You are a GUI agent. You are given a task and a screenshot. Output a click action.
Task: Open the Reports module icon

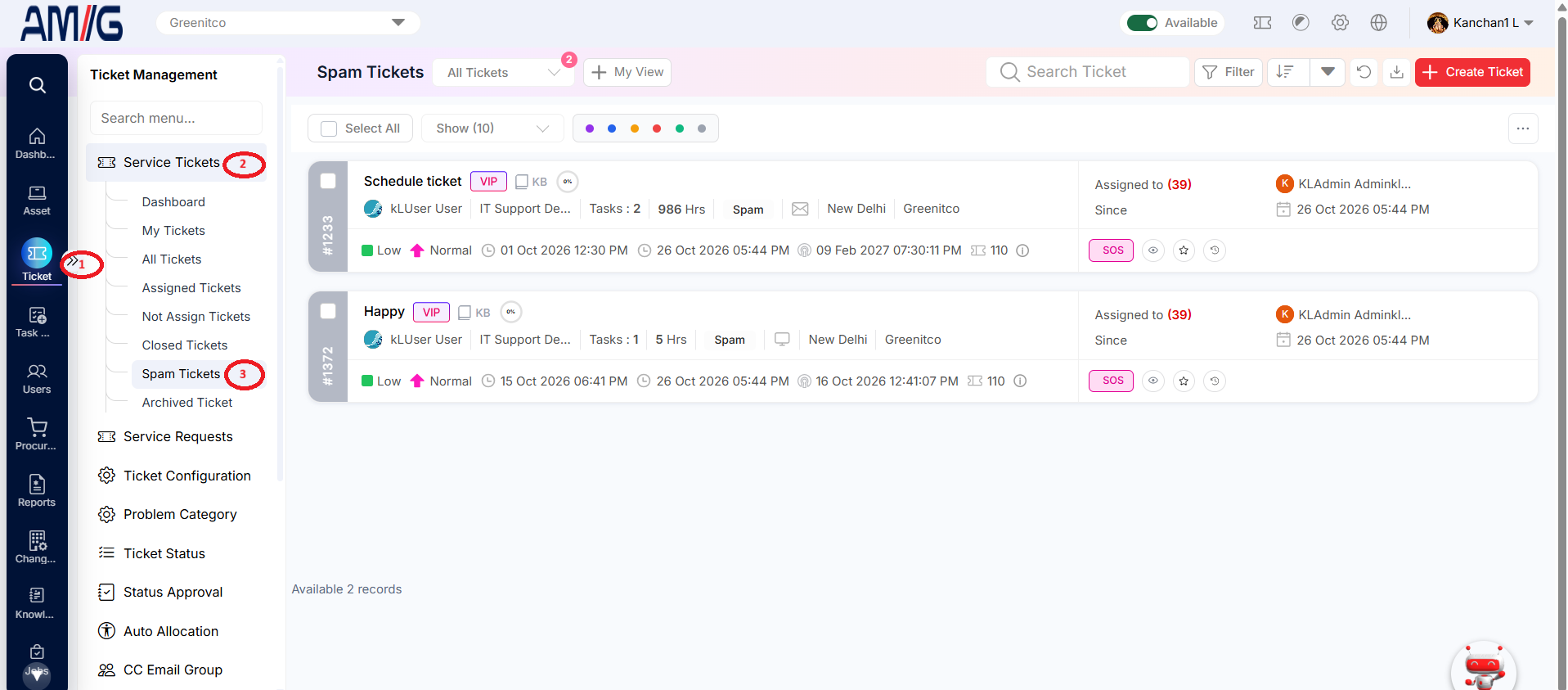click(x=37, y=491)
